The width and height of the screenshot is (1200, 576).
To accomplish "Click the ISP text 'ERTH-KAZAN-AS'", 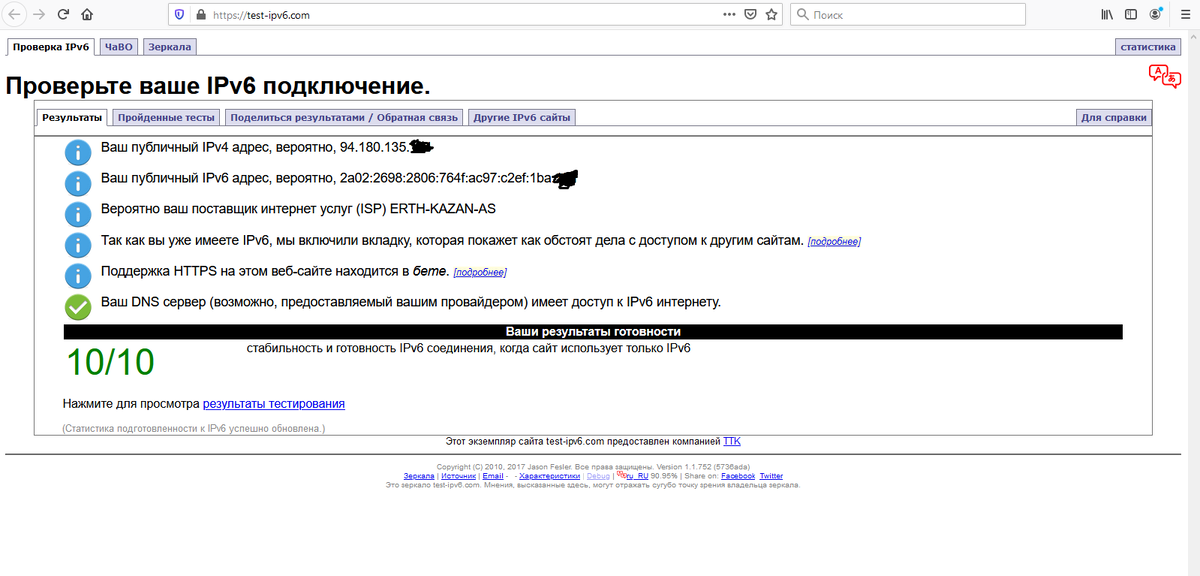I will point(442,210).
